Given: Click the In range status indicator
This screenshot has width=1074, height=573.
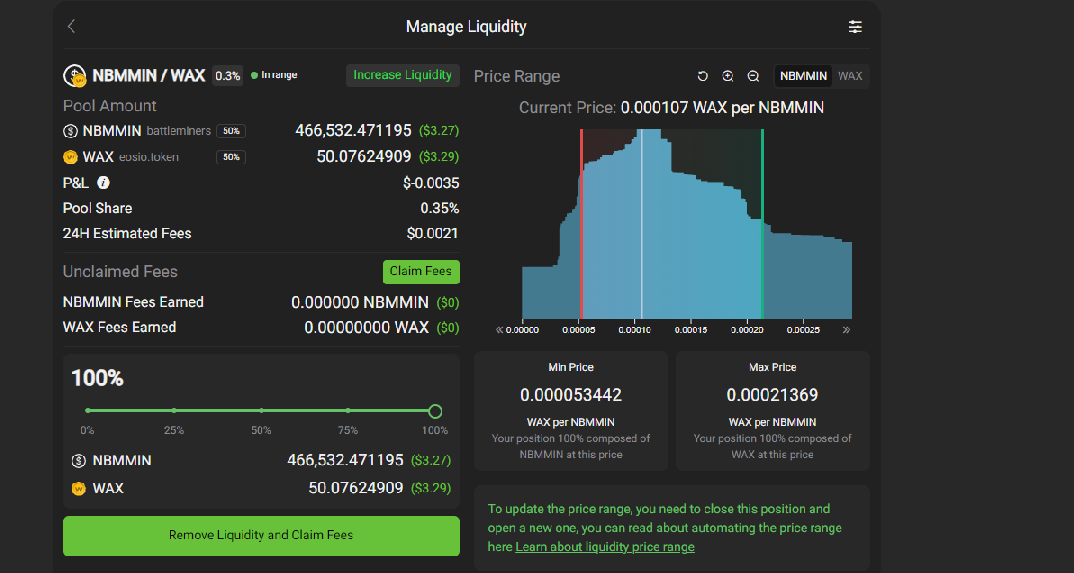Looking at the screenshot, I should click(x=275, y=75).
